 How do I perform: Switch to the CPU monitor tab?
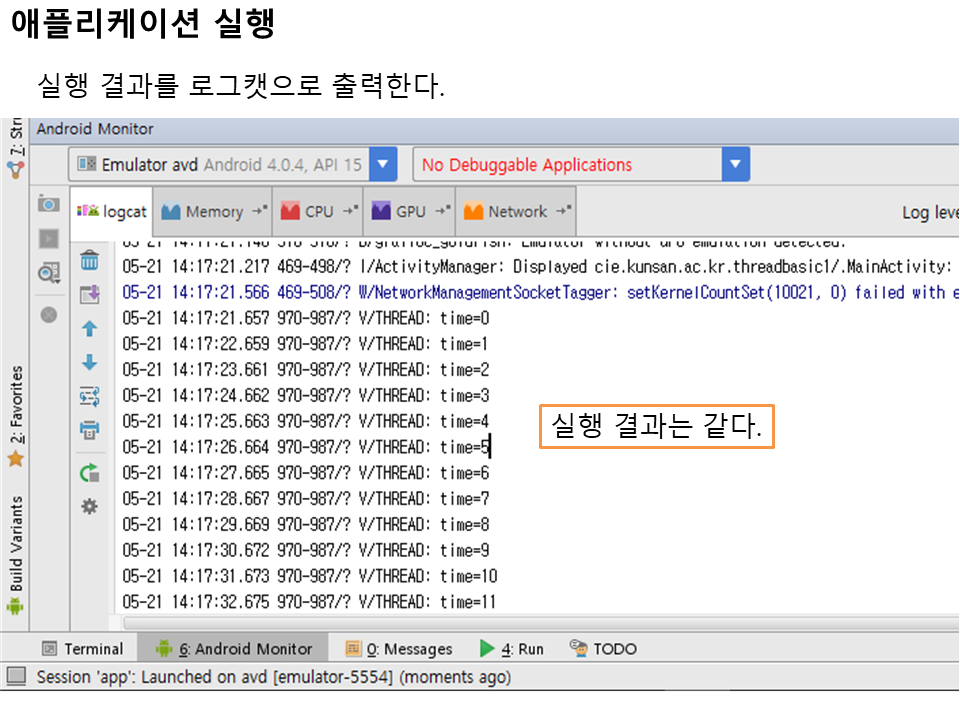319,212
